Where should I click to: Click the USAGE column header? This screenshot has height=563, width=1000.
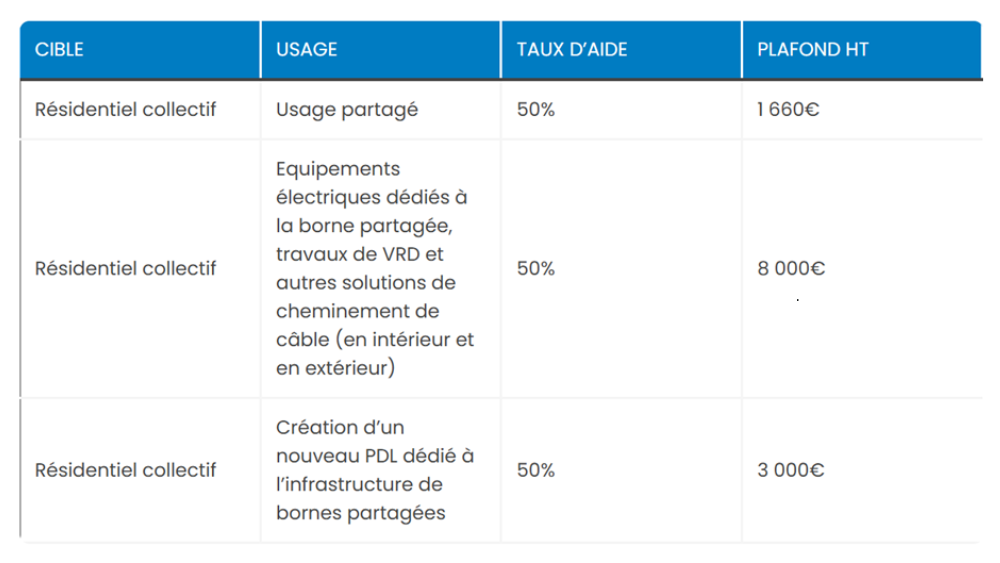(306, 50)
